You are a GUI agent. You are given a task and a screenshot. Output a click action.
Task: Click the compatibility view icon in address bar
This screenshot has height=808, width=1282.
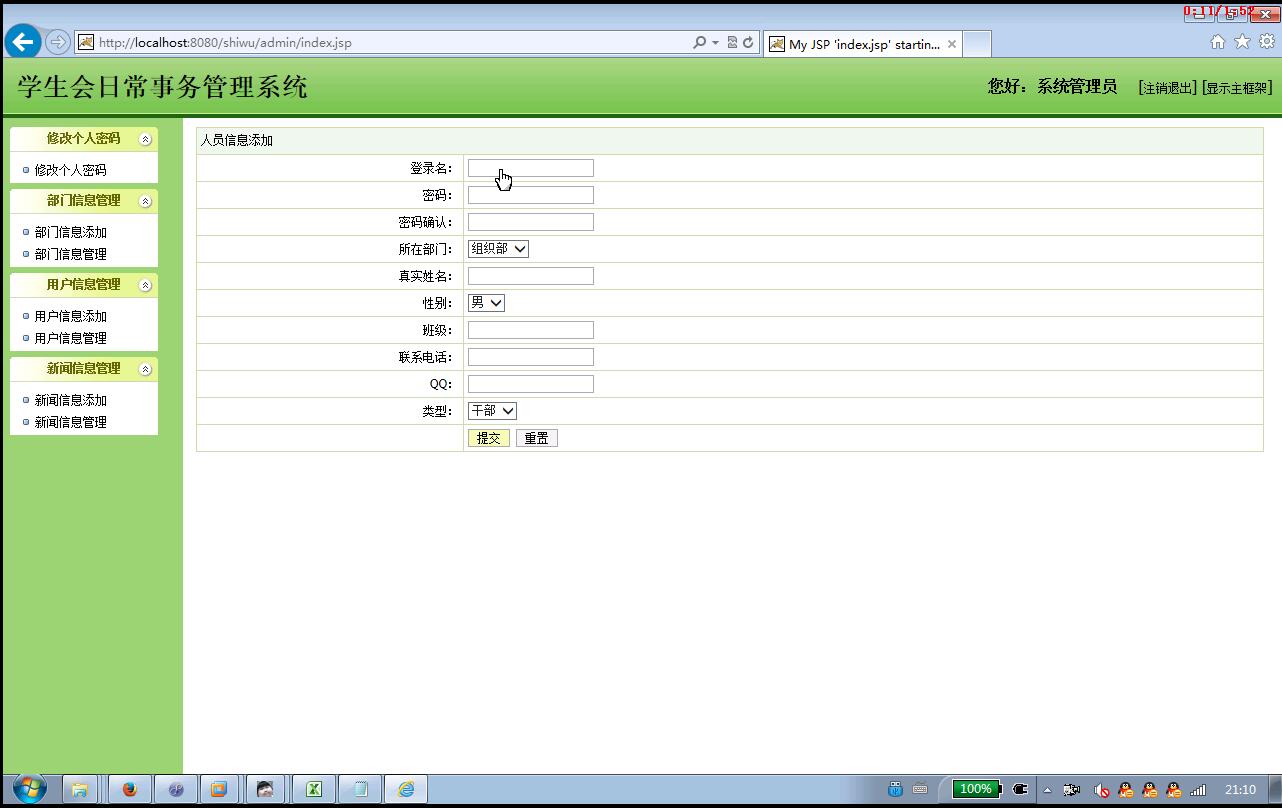click(x=732, y=42)
